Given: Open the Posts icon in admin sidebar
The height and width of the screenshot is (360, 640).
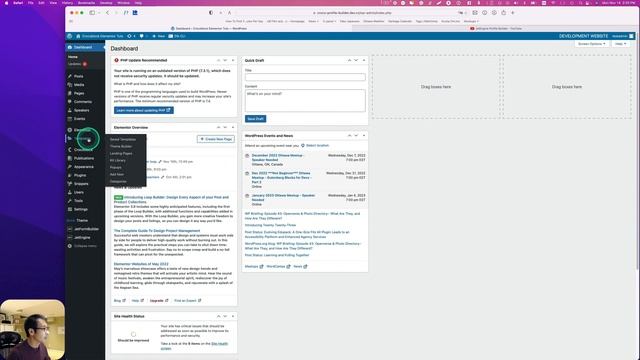Looking at the screenshot, I should coord(70,76).
